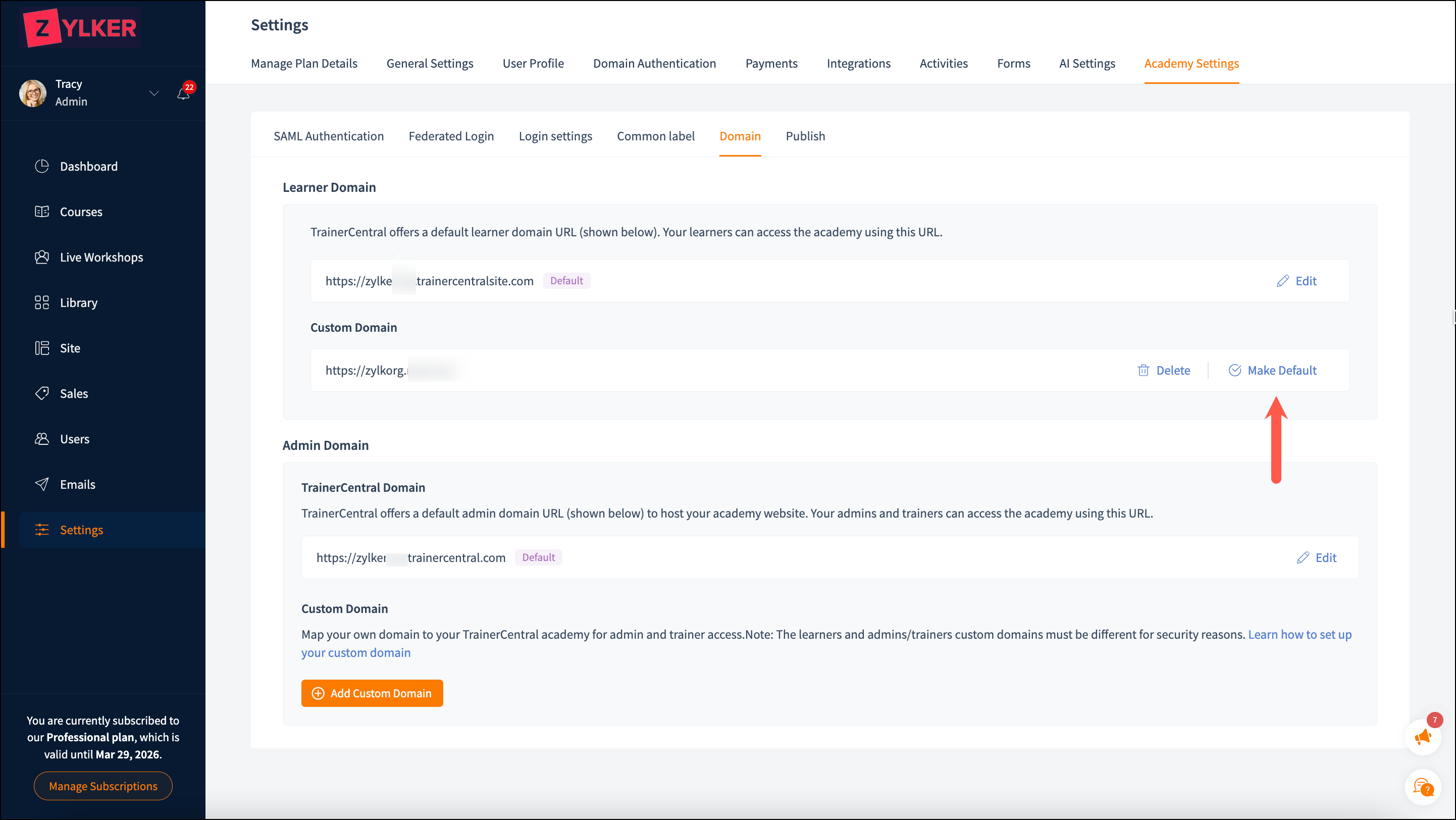The image size is (1456, 820).
Task: Open Courses from the sidebar
Action: 42,212
